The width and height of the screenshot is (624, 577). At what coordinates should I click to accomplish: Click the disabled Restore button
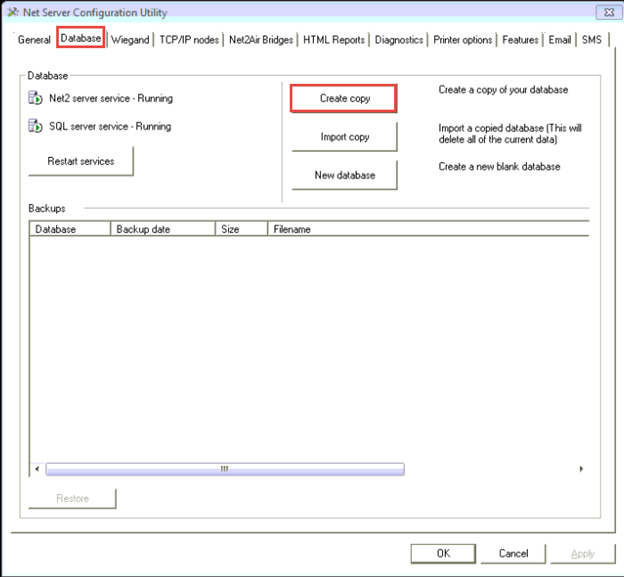[72, 499]
